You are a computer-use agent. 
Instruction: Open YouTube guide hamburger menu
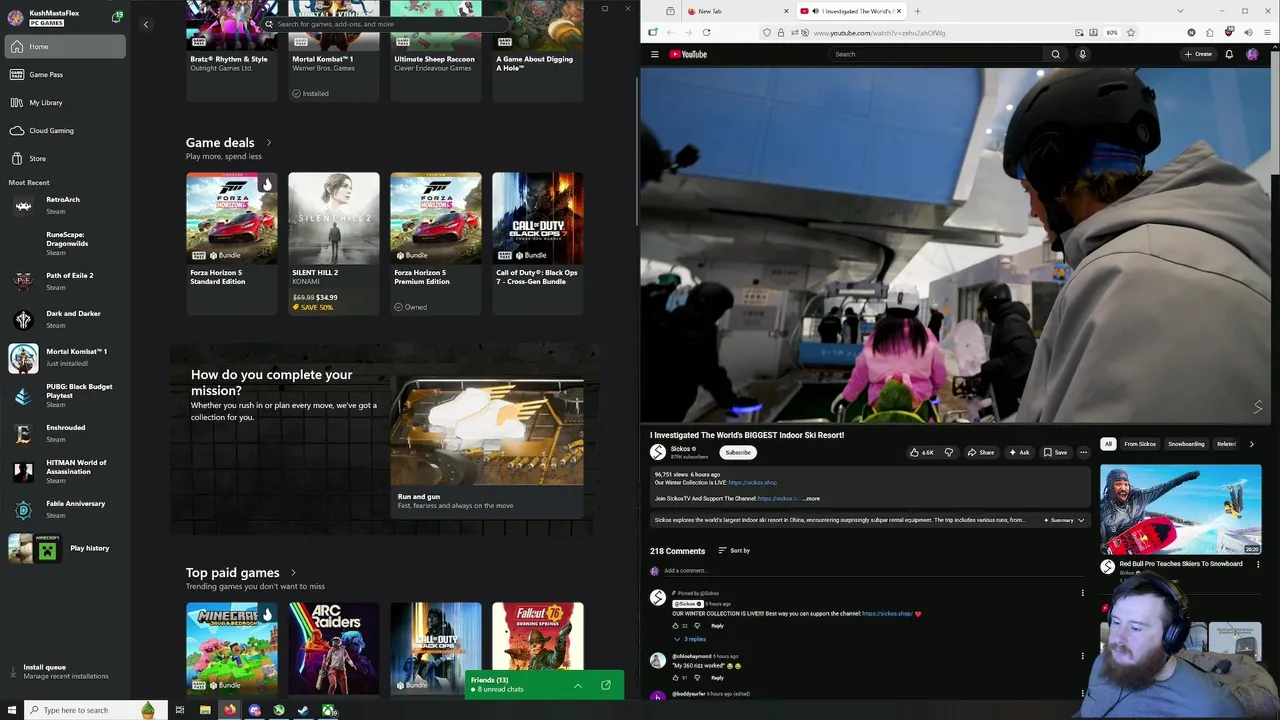pos(655,55)
